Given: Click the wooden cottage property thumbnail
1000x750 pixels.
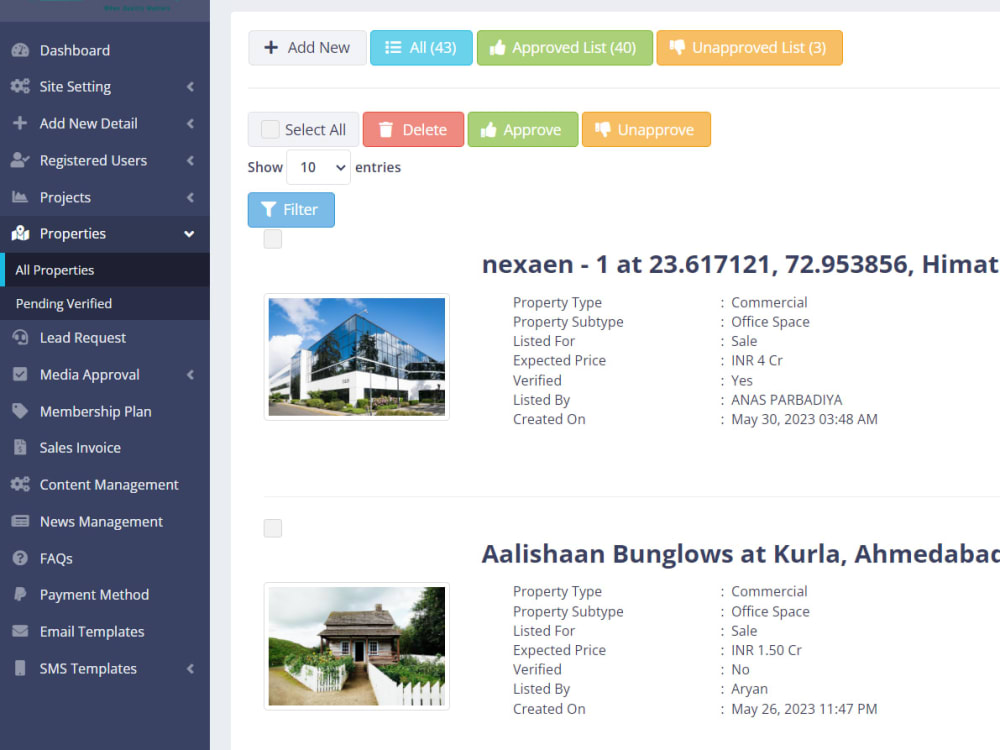Looking at the screenshot, I should (x=357, y=646).
